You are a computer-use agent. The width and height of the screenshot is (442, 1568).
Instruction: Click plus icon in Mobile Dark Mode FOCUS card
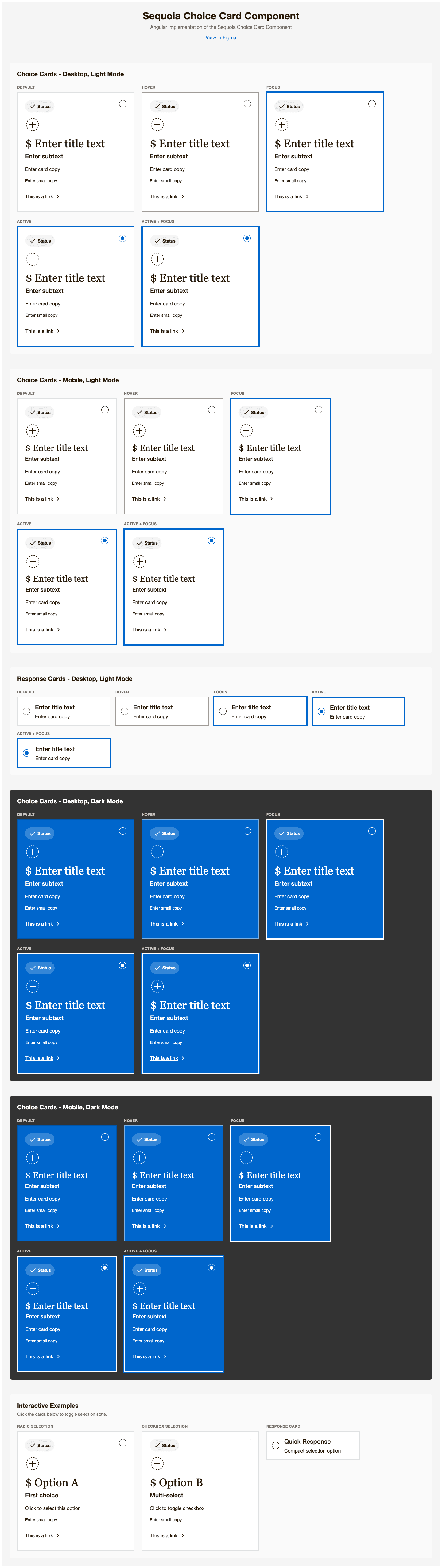point(246,1158)
